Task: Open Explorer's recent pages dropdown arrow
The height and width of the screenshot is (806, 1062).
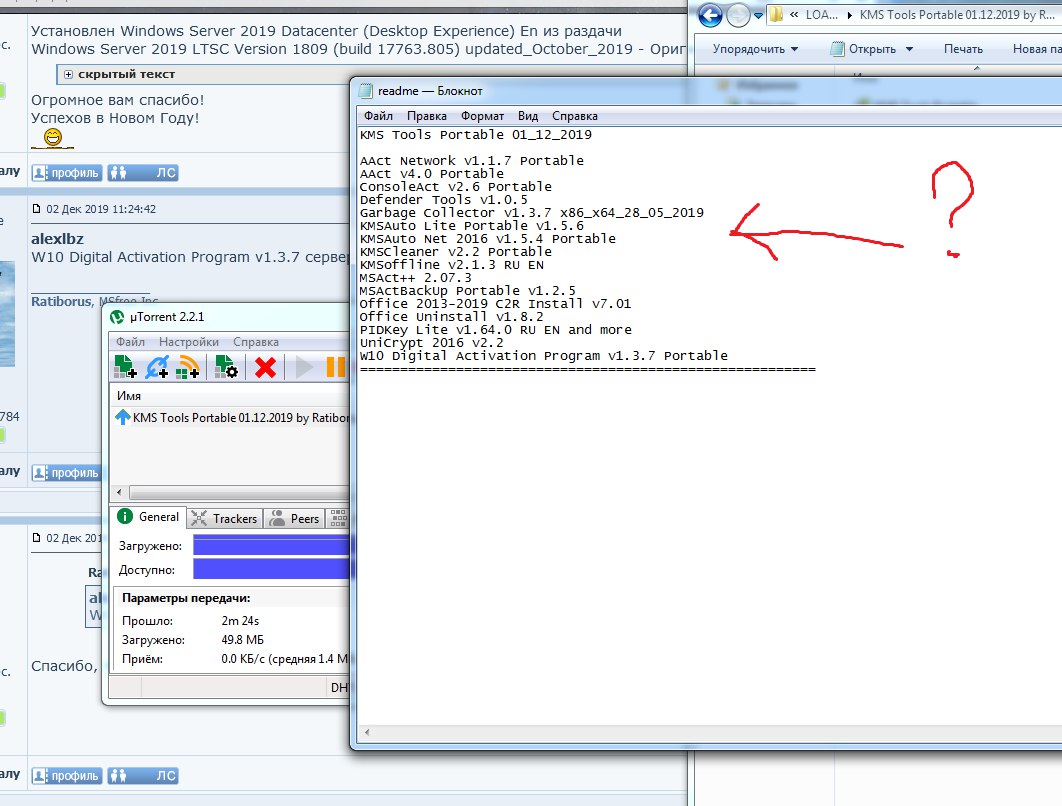Action: click(759, 15)
